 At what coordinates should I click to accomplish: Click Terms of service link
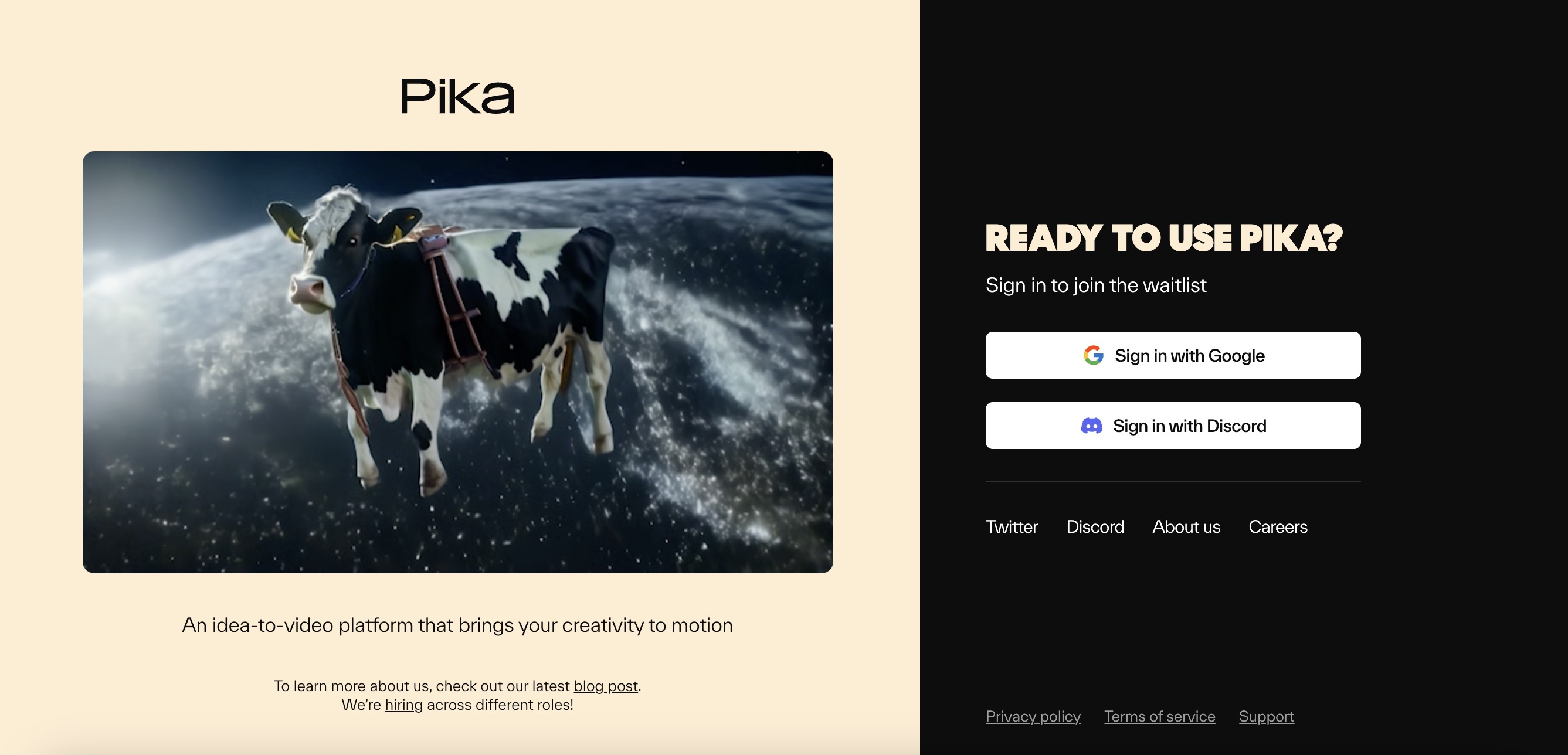point(1160,717)
